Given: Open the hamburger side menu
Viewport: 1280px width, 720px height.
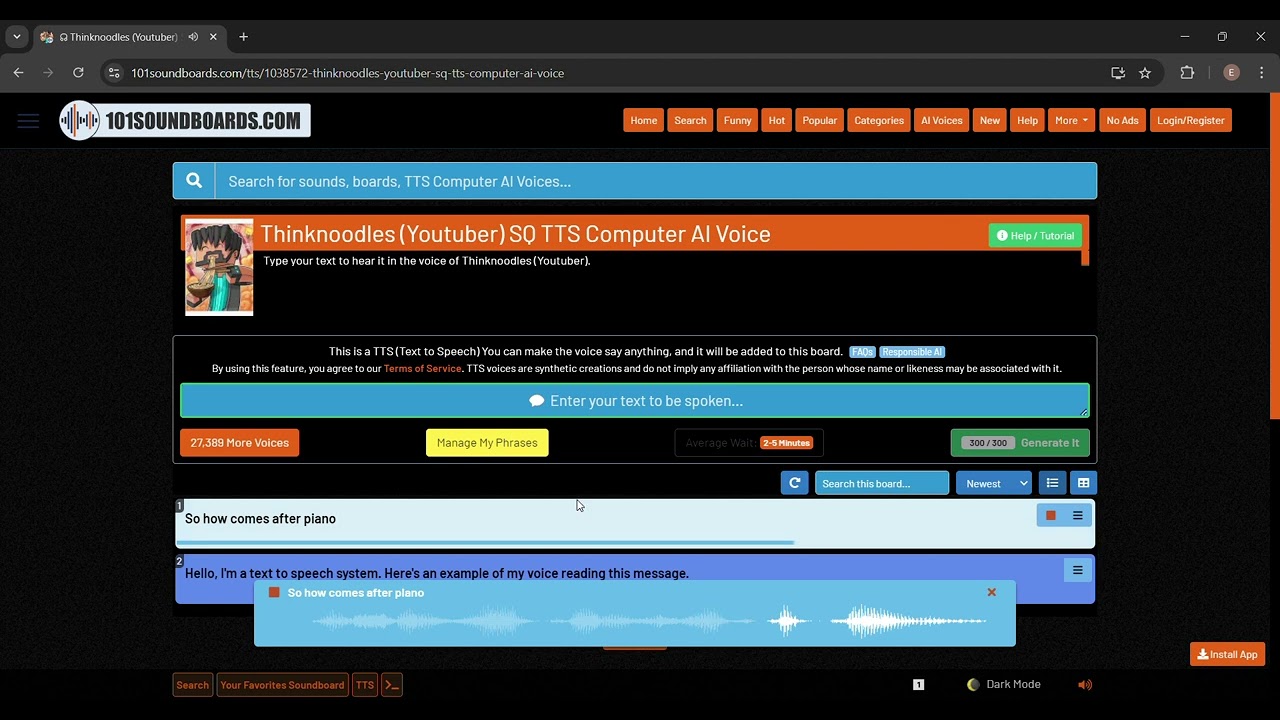Looking at the screenshot, I should pos(28,121).
